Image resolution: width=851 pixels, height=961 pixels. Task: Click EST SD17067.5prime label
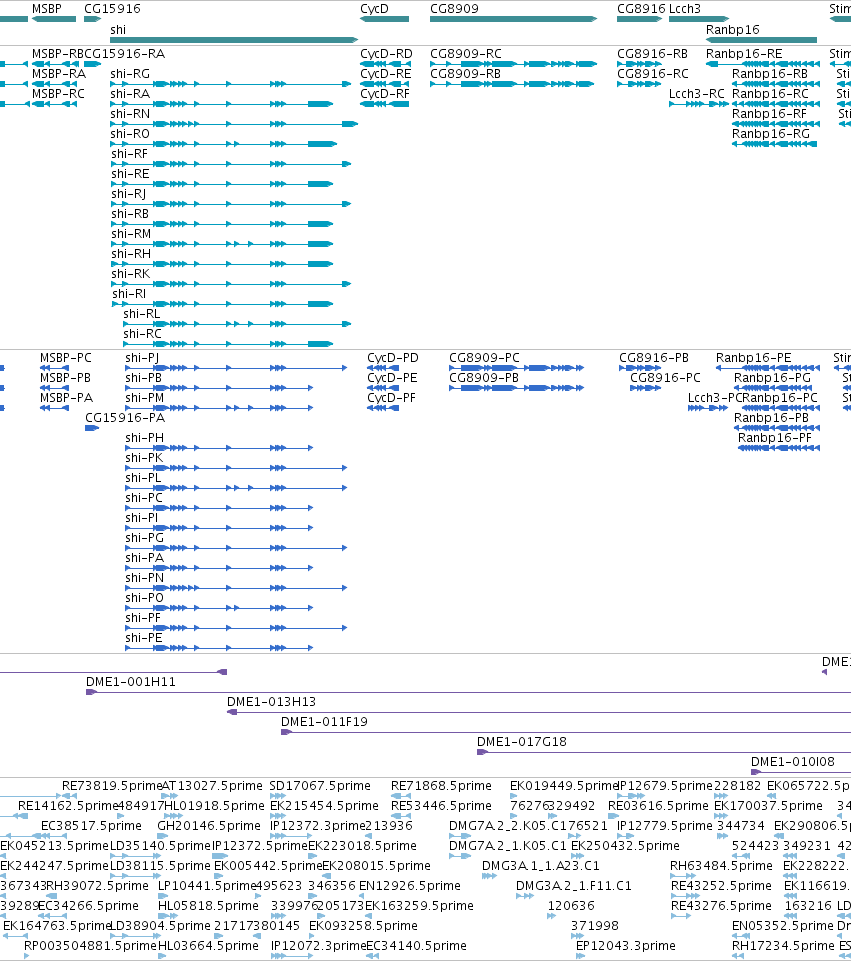320,786
